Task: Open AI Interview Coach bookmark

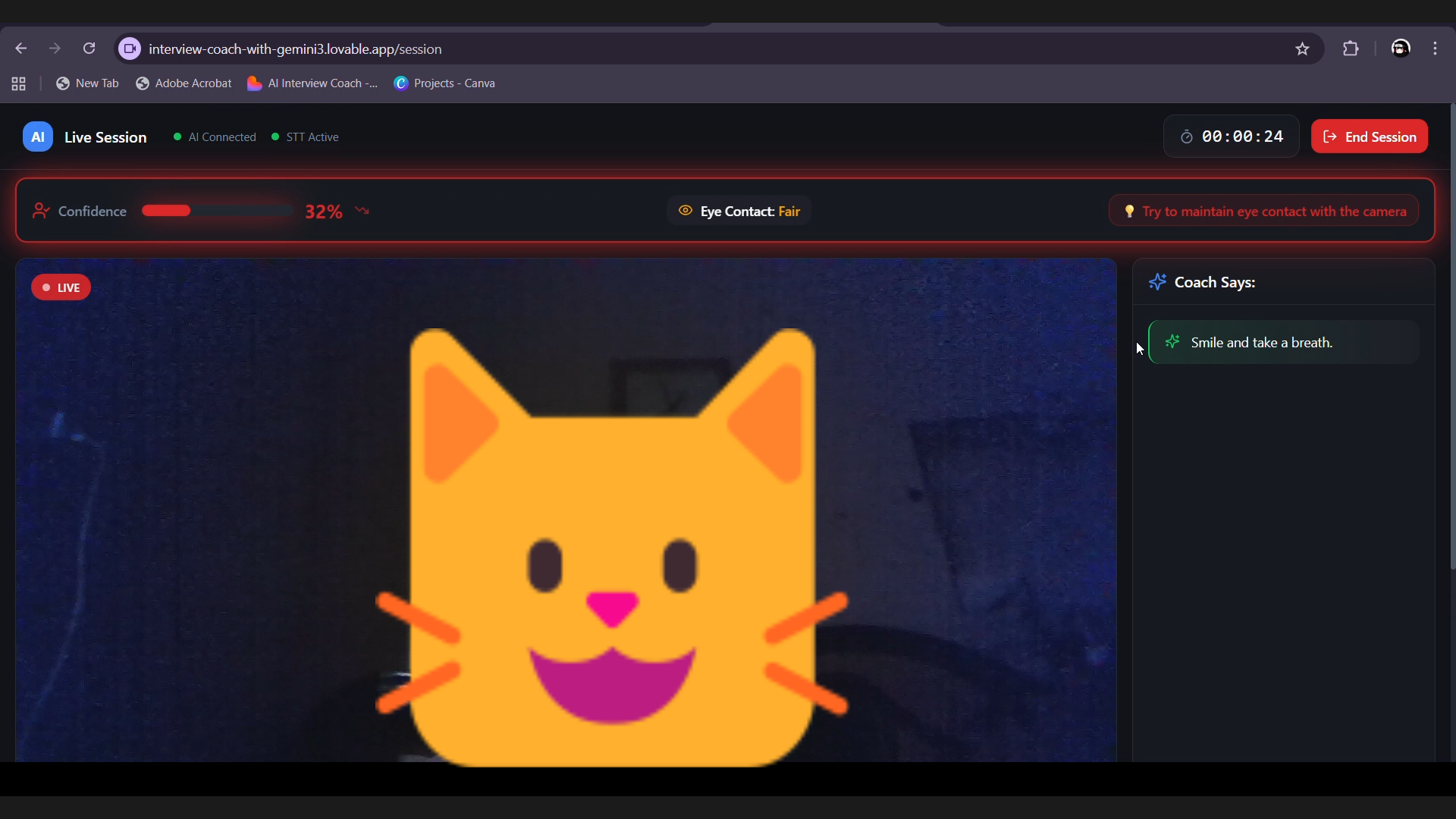Action: (x=312, y=83)
